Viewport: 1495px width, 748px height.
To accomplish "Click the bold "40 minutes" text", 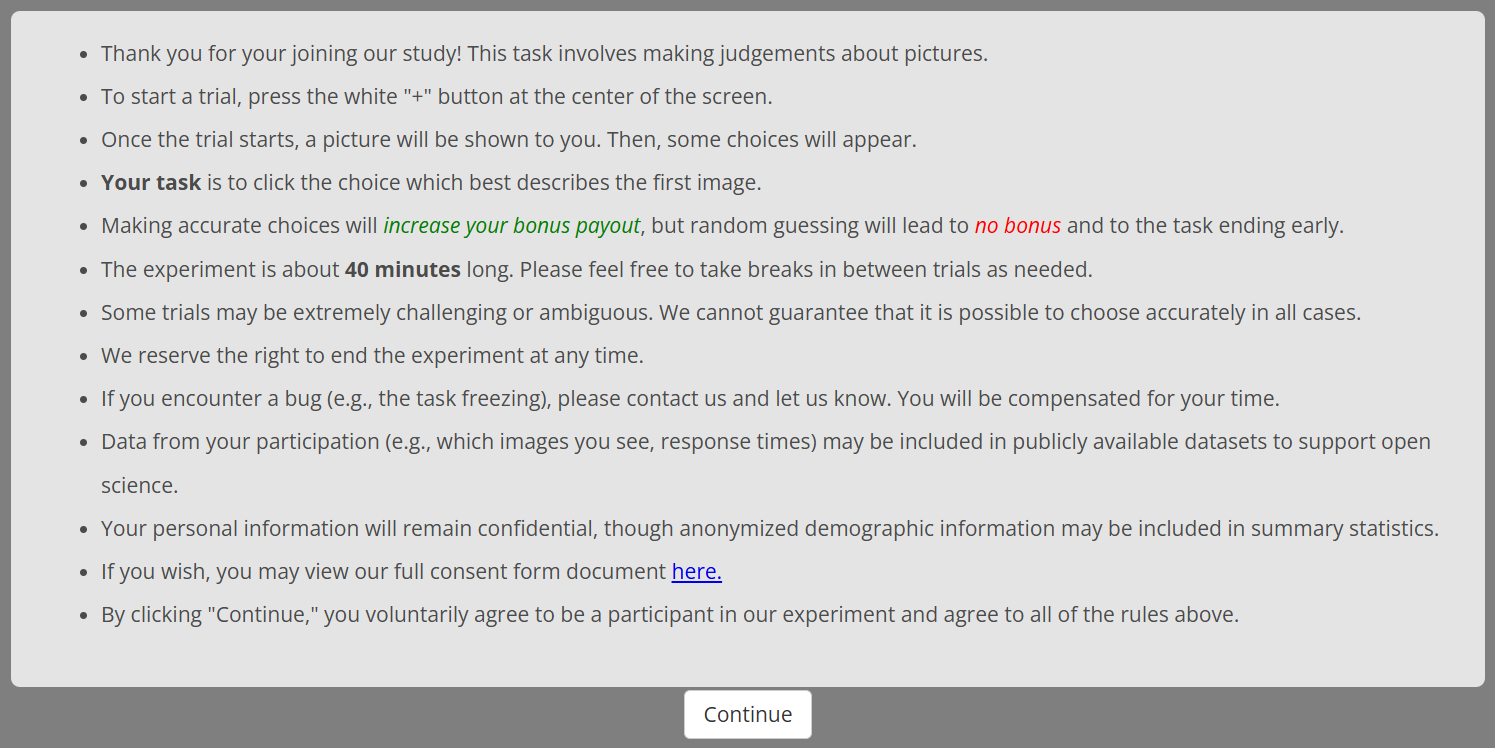I will [x=402, y=269].
